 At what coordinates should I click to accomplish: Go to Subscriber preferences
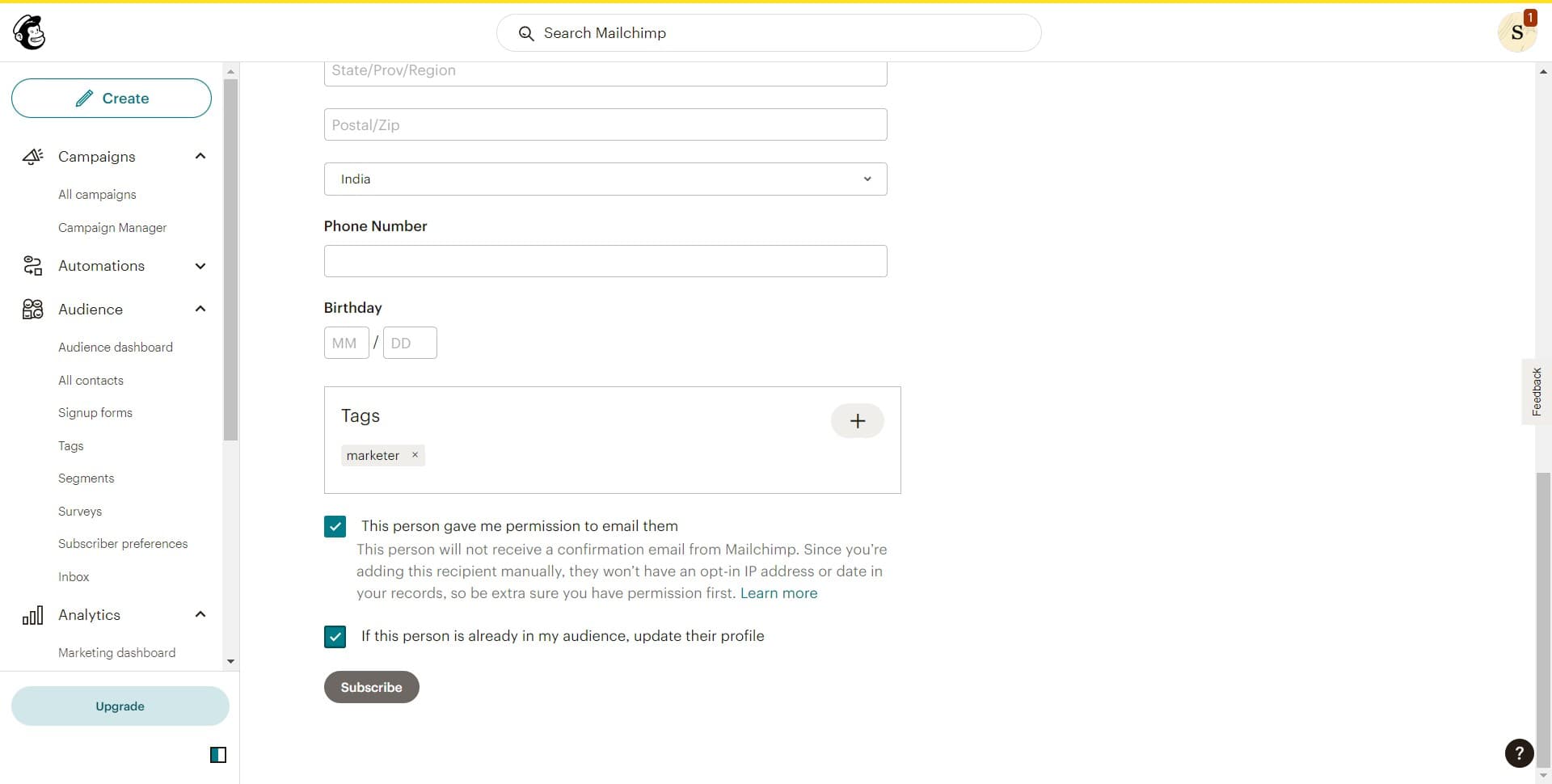click(123, 543)
